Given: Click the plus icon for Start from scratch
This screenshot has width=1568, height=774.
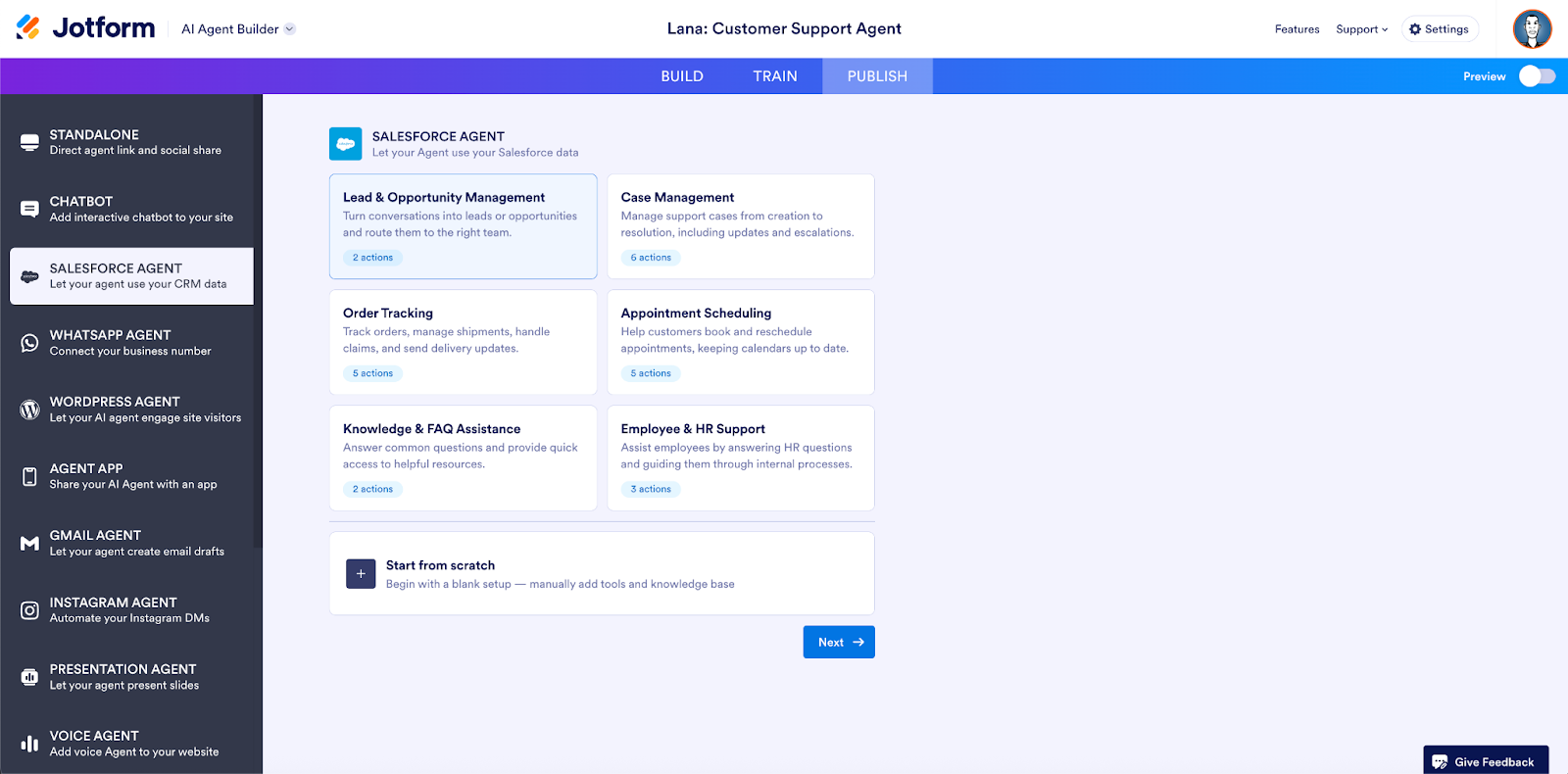Looking at the screenshot, I should tap(361, 574).
